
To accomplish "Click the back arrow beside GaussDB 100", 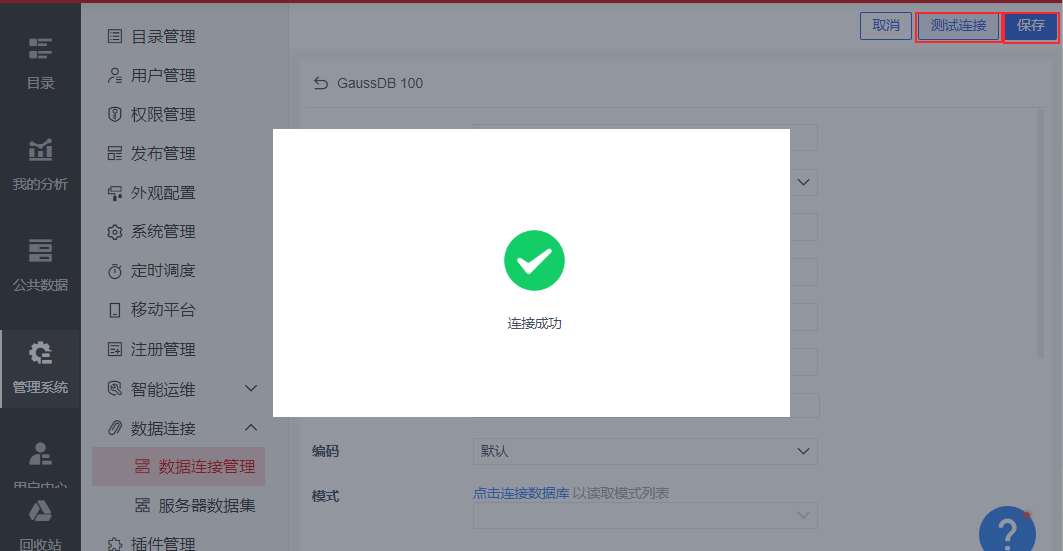I will [x=321, y=83].
